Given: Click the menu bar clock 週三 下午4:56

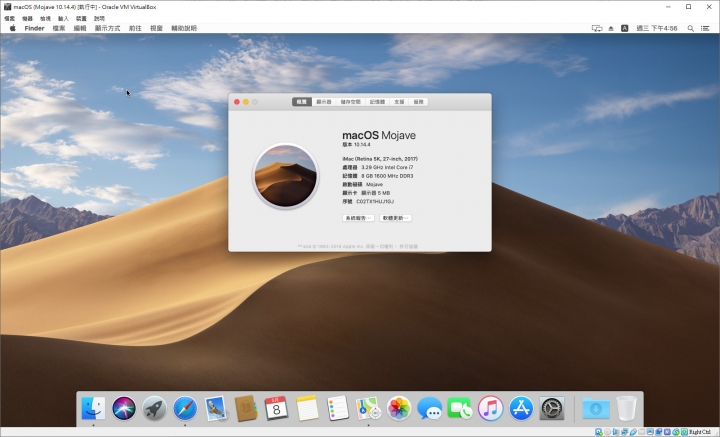Looking at the screenshot, I should tap(657, 28).
